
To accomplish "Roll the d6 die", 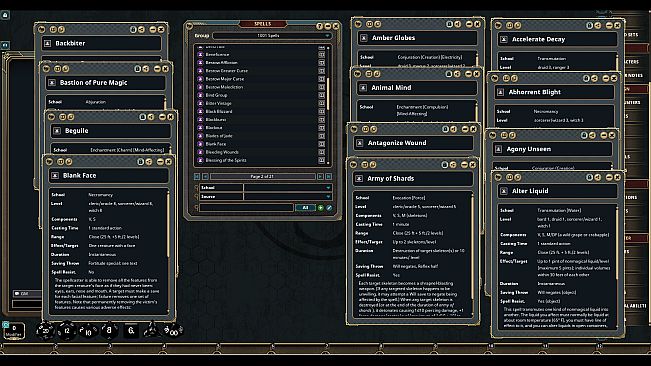I will point(131,331).
